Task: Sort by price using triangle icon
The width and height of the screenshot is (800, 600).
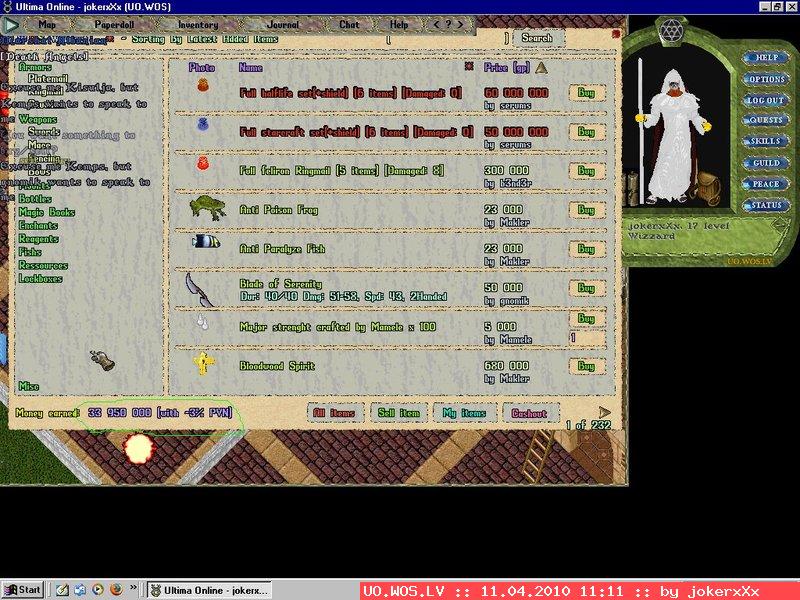Action: click(541, 67)
